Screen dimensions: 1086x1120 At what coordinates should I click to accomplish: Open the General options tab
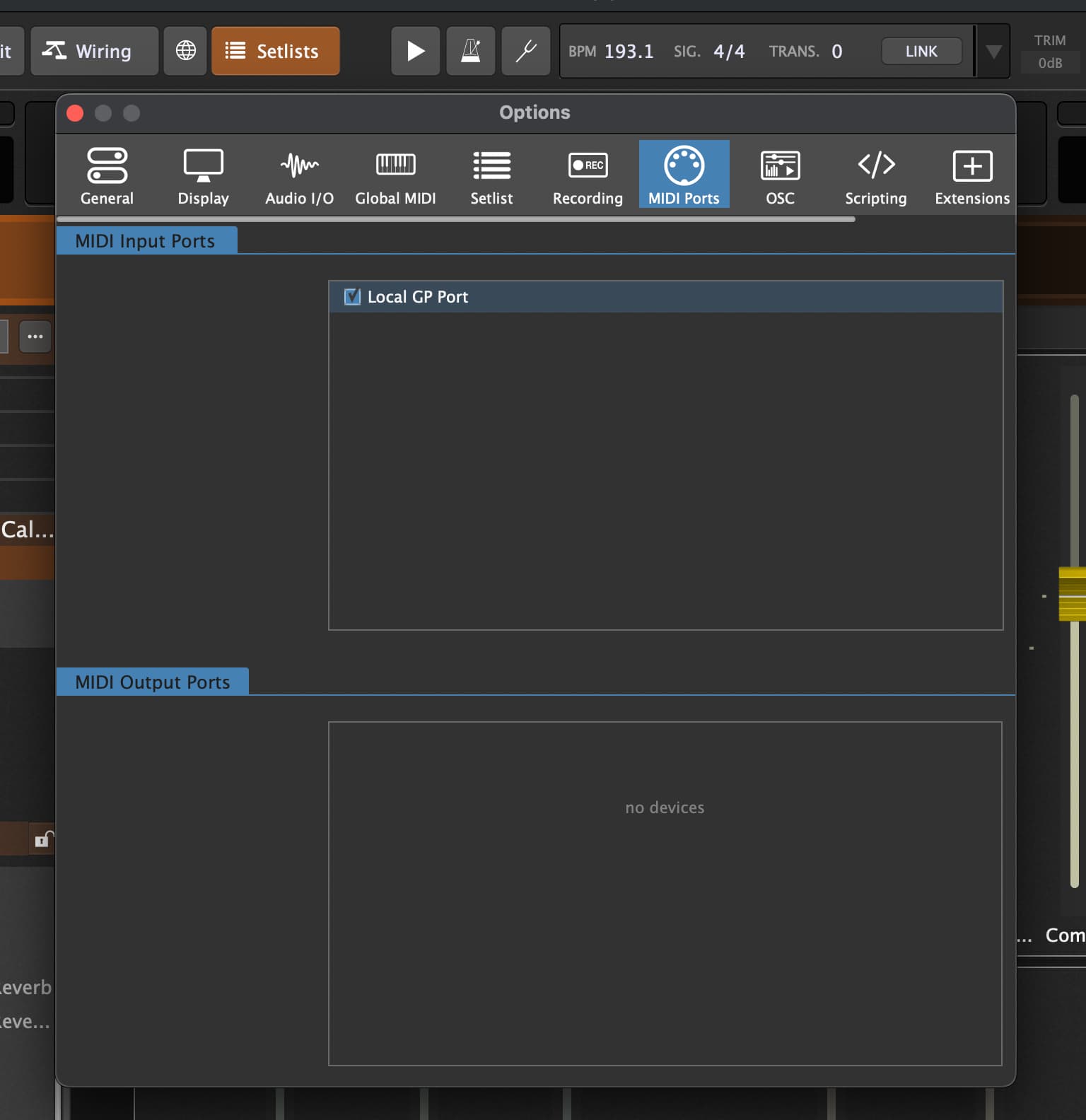click(x=107, y=175)
